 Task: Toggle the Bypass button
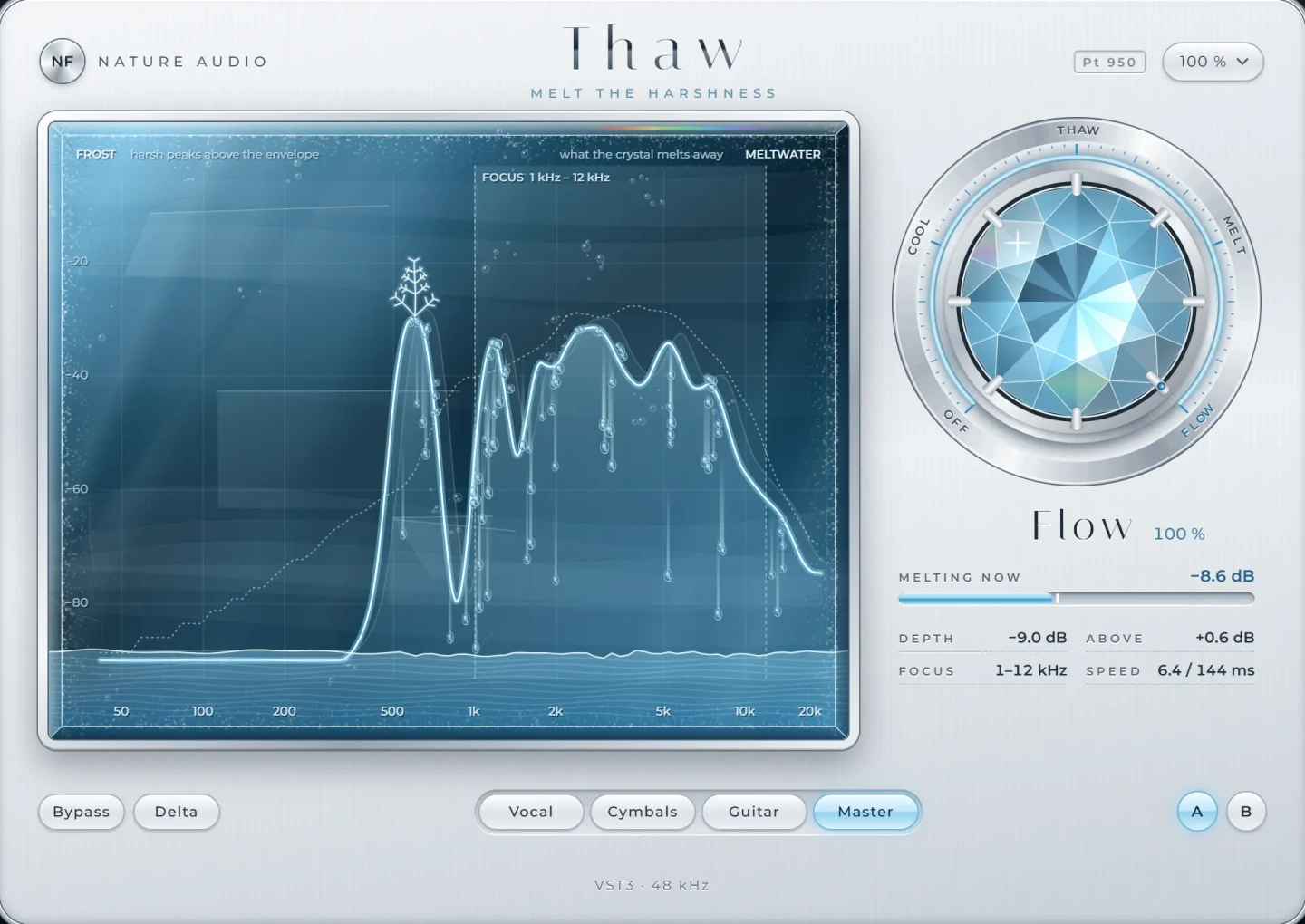point(82,812)
